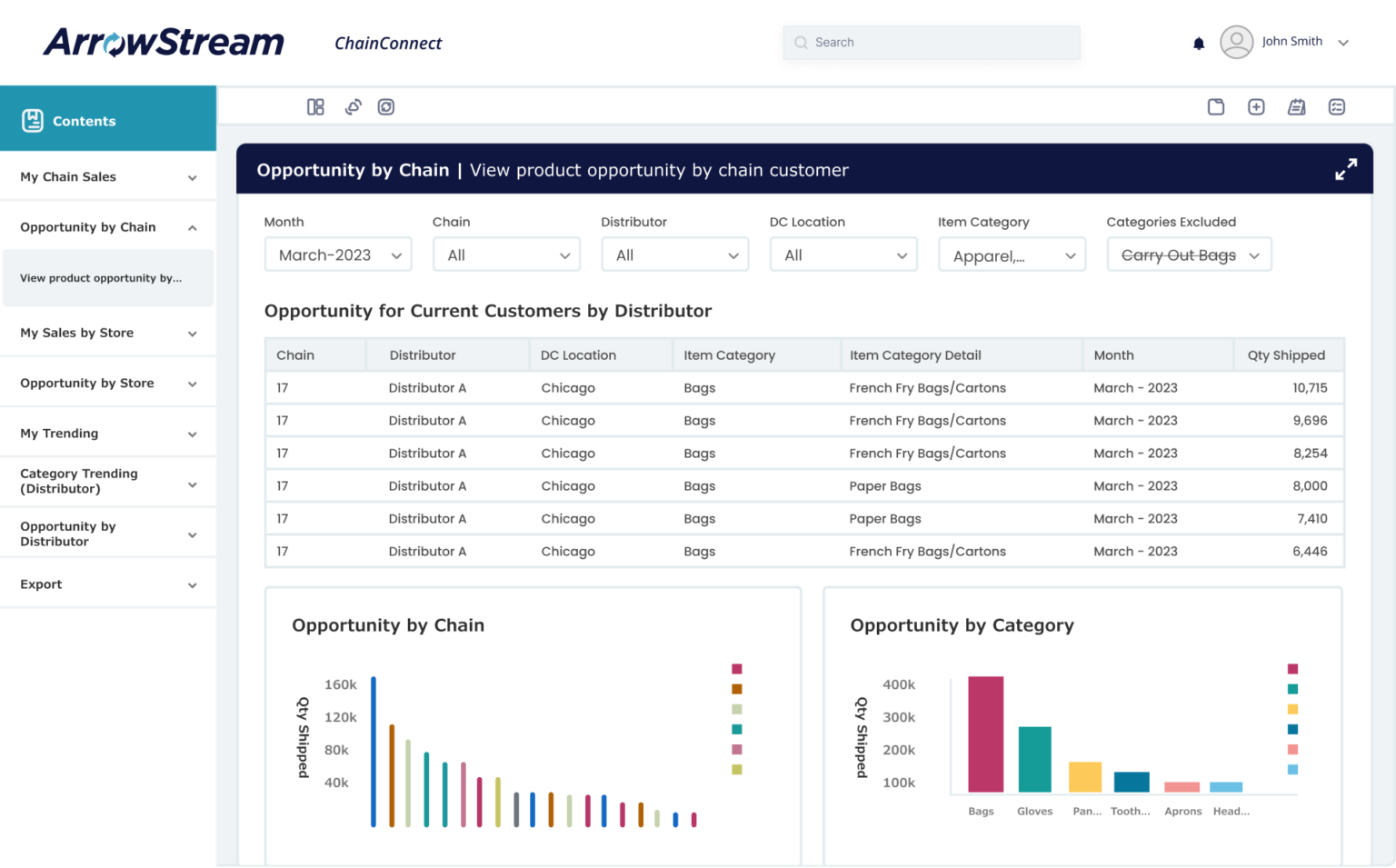The image size is (1396, 868).
Task: Click the cloud sync icon
Action: 354,106
